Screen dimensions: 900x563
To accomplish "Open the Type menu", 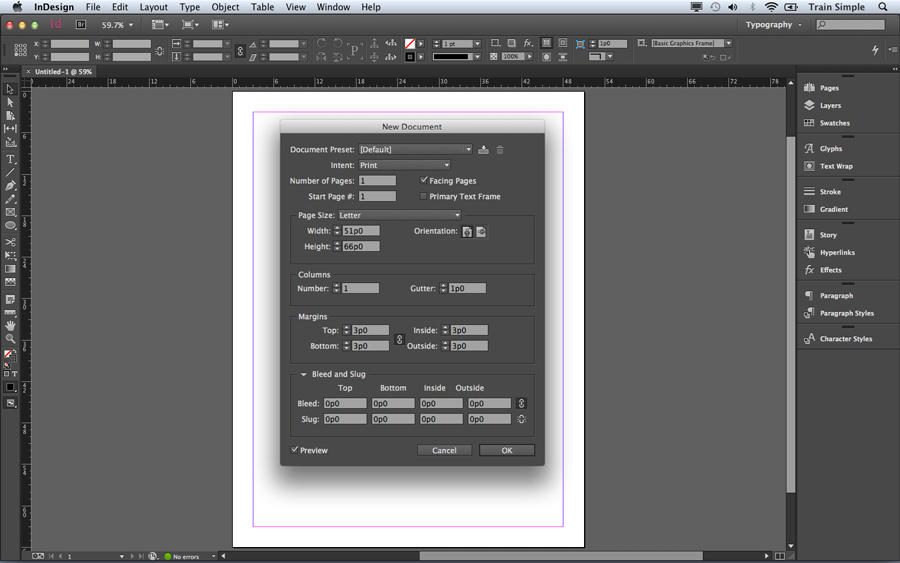I will pos(189,7).
